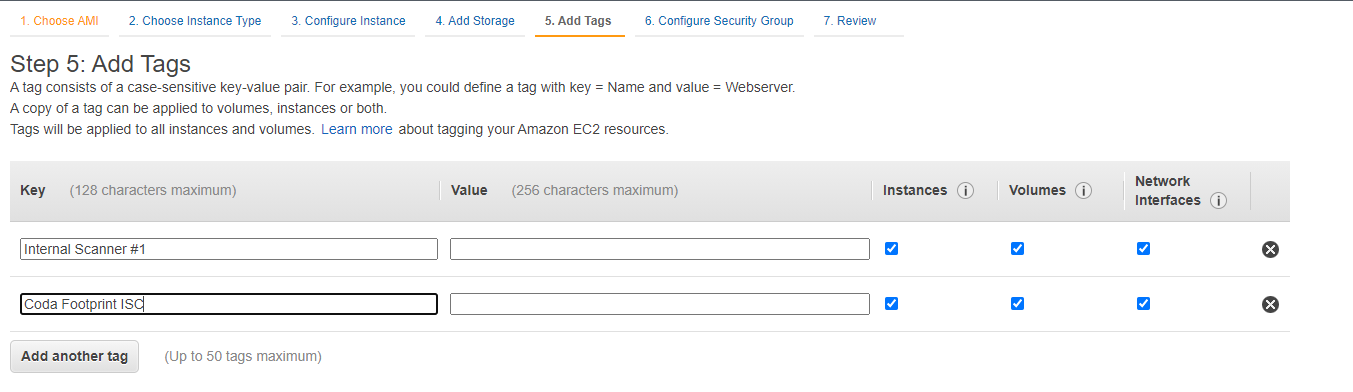Viewport: 1353px width, 392px height.
Task: Uncheck Volumes for Internal Scanner #1 tag
Action: coord(1017,249)
